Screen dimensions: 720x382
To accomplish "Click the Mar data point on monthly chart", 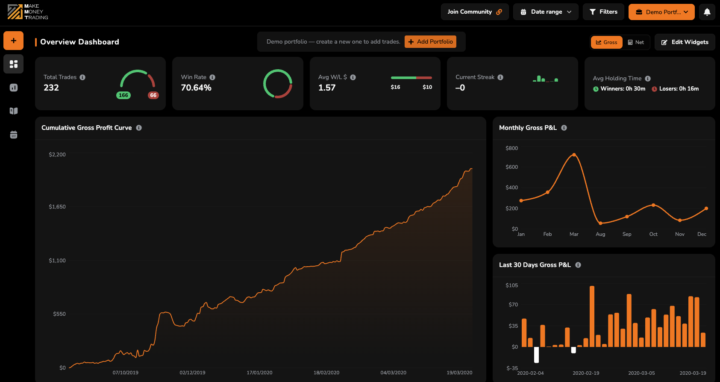I will tap(574, 155).
